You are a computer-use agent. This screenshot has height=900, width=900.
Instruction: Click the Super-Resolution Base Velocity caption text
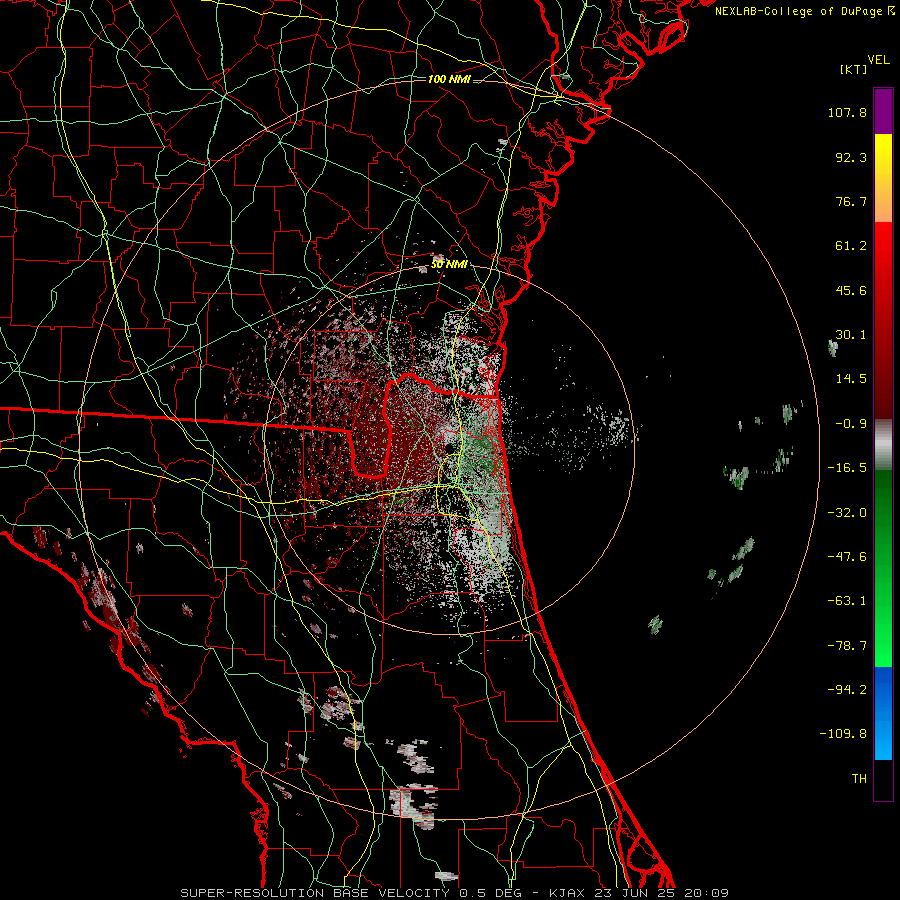[x=455, y=893]
